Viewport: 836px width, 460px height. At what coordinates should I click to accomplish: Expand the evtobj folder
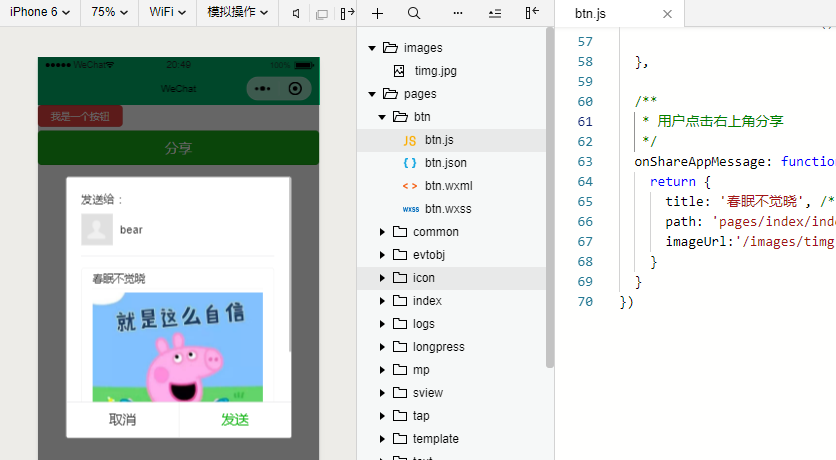pos(382,255)
